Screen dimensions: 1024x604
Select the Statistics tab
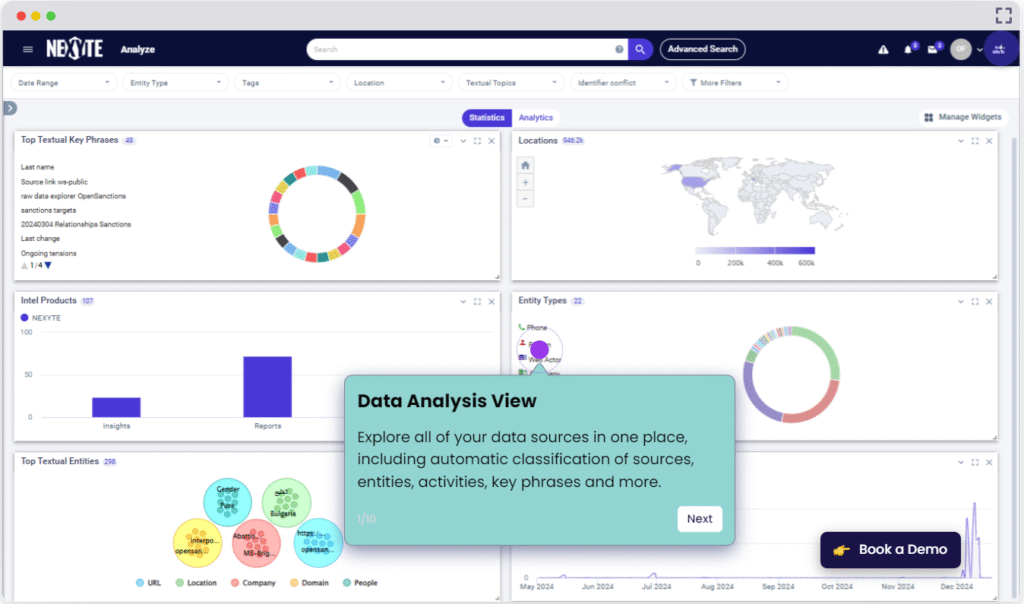(x=487, y=118)
